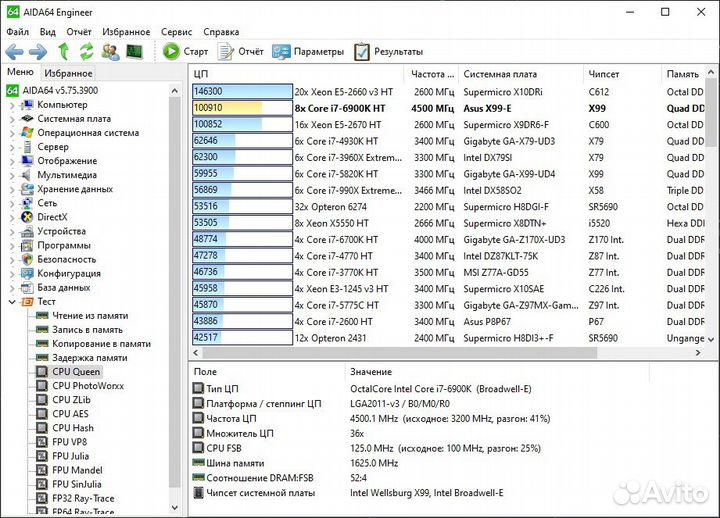The height and width of the screenshot is (518, 720).
Task: Select the 42517 score bar row
Action: point(242,338)
